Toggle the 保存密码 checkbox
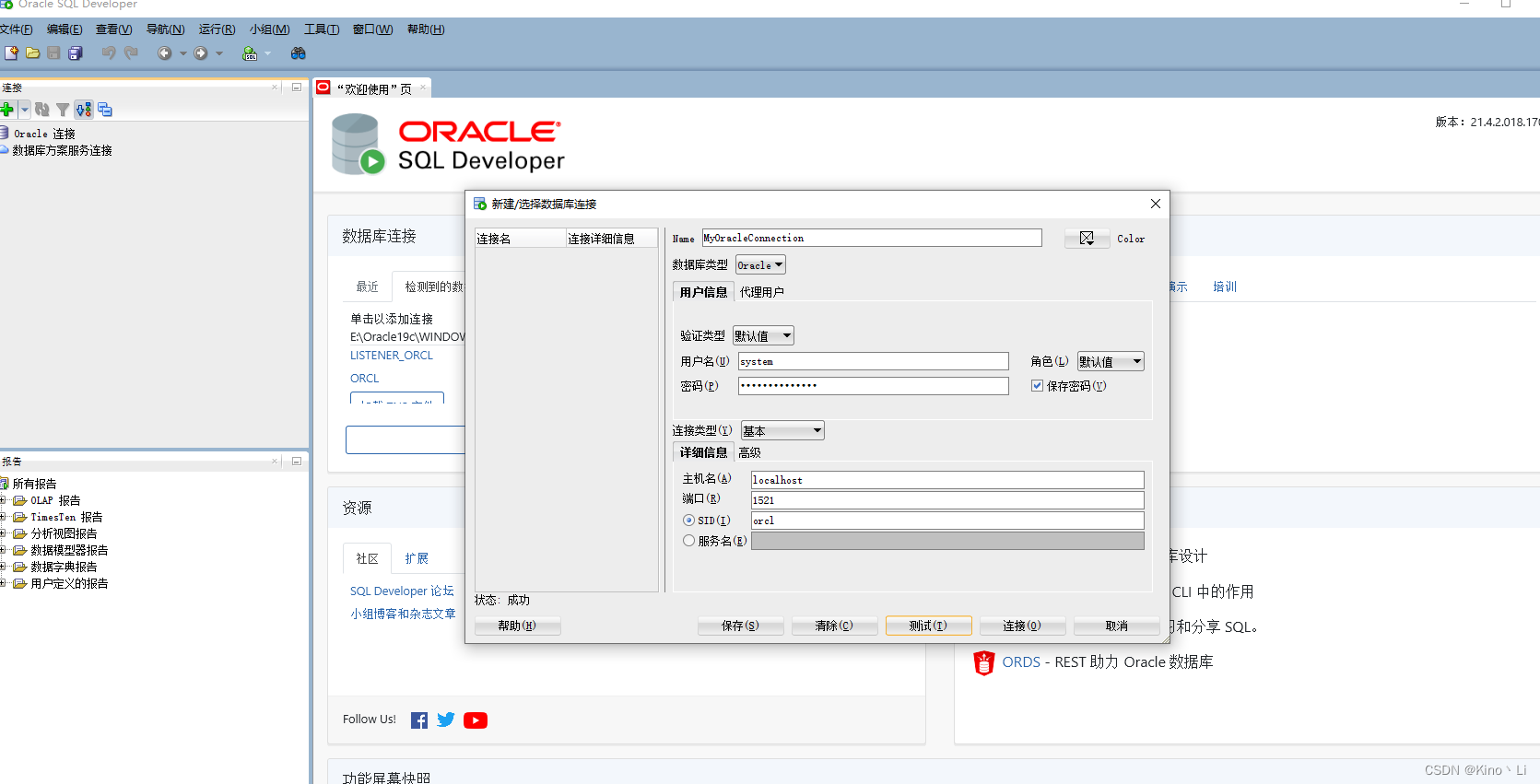The width and height of the screenshot is (1540, 784). pos(1037,386)
